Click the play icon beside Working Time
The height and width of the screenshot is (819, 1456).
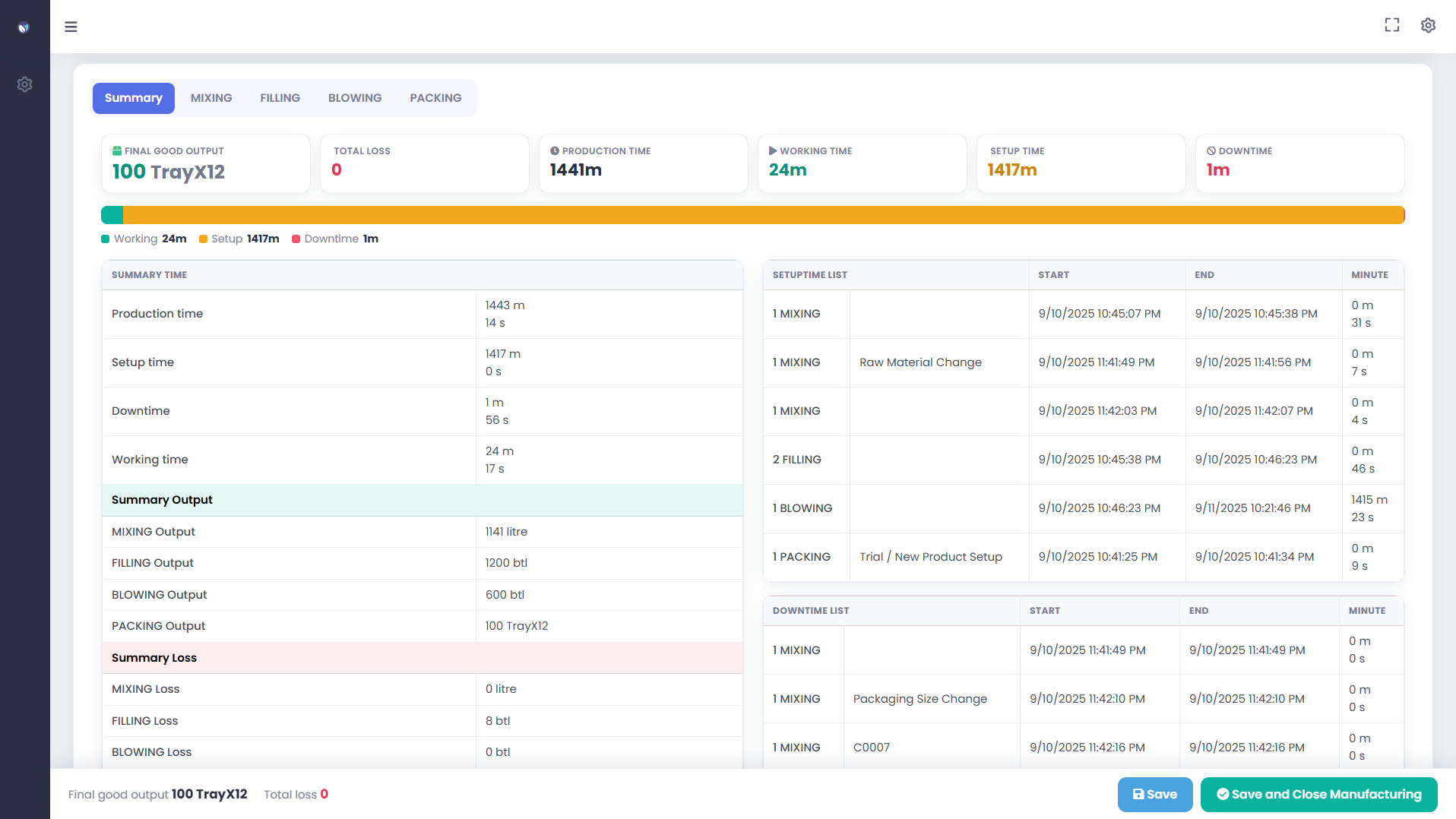773,150
